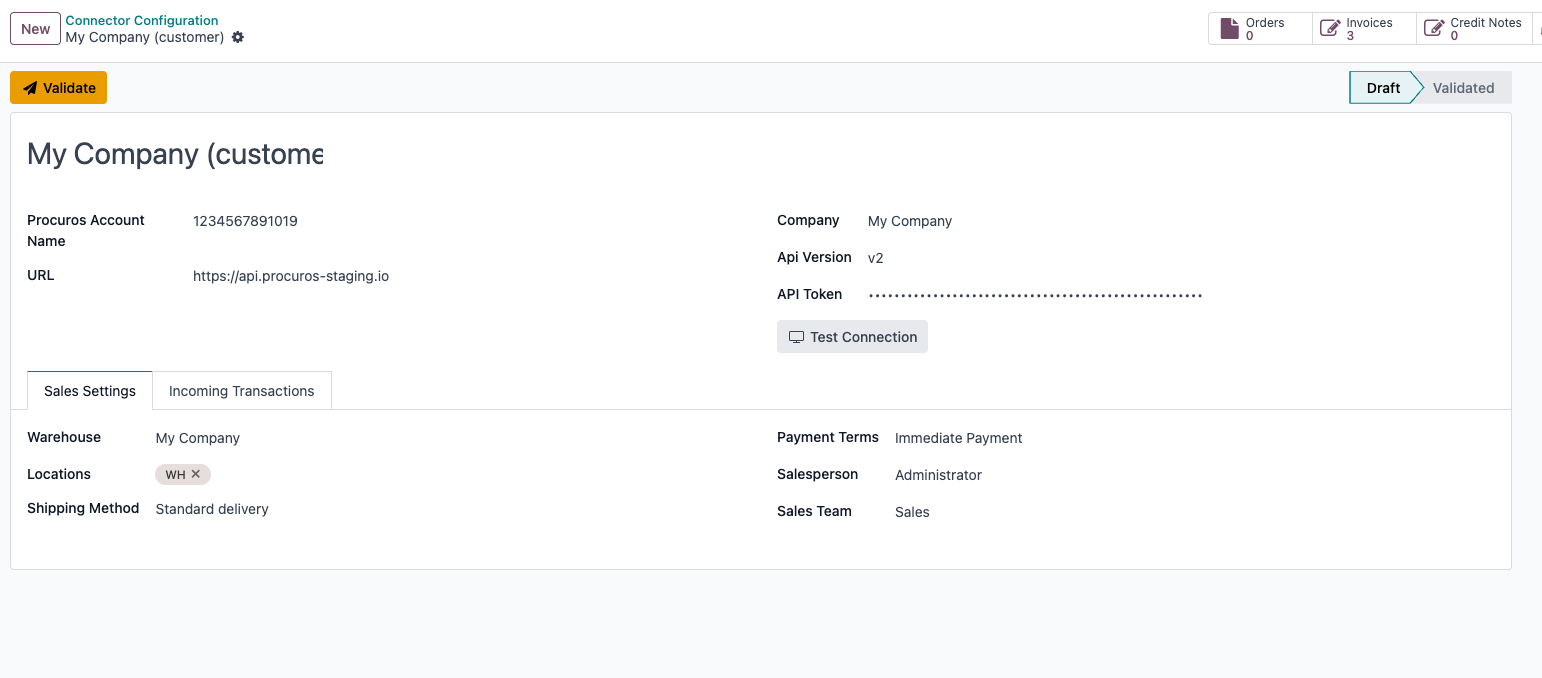Viewport: 1542px width, 678px height.
Task: Select the Draft status stage
Action: 1382,88
